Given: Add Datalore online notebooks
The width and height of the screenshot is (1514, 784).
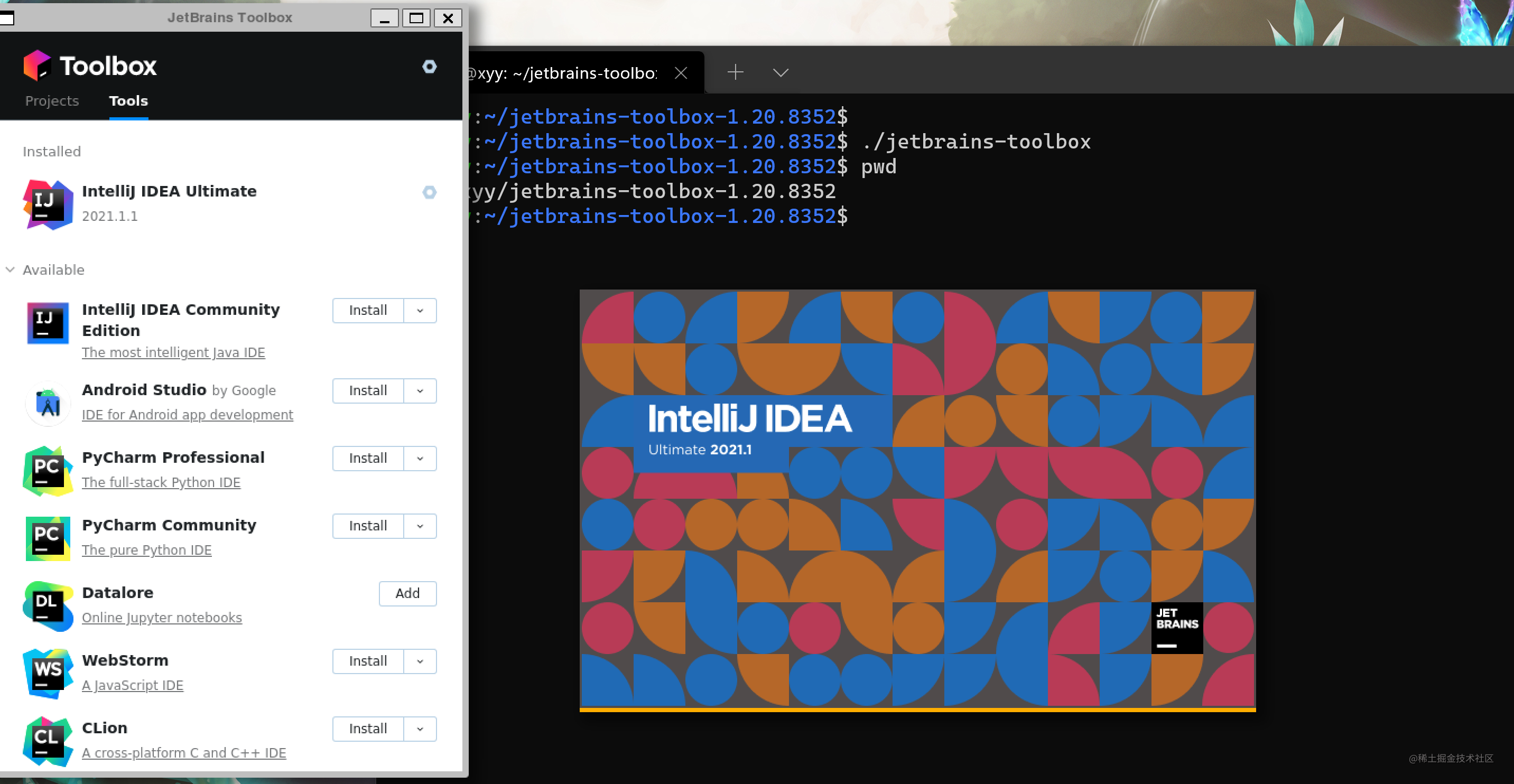Looking at the screenshot, I should tap(407, 593).
